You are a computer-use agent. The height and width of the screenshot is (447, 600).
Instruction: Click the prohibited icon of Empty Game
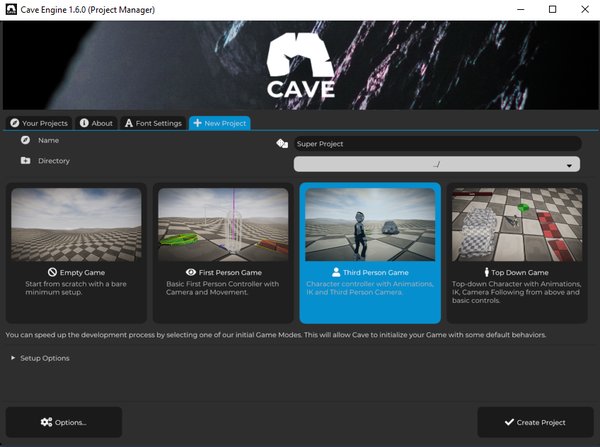(52, 272)
